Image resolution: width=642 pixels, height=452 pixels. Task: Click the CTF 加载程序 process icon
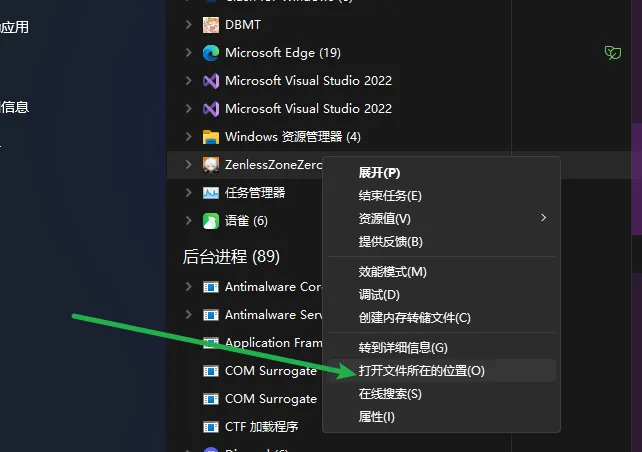211,427
